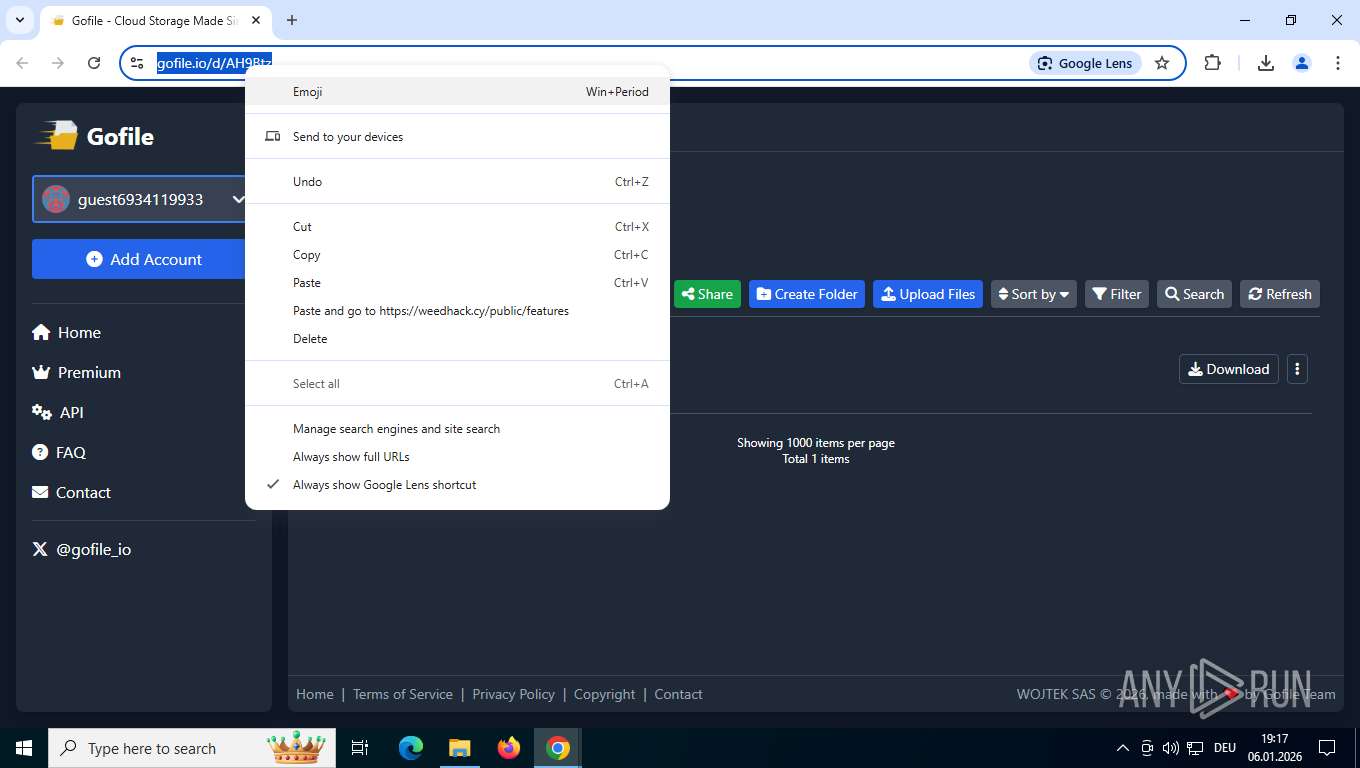Open File Explorer from taskbar
This screenshot has height=768, width=1360.
[460, 748]
